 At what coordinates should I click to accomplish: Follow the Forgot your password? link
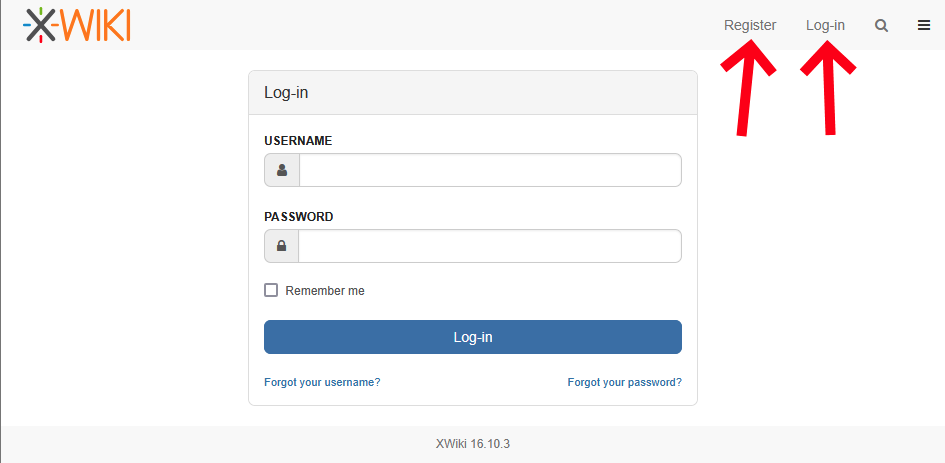(x=625, y=382)
